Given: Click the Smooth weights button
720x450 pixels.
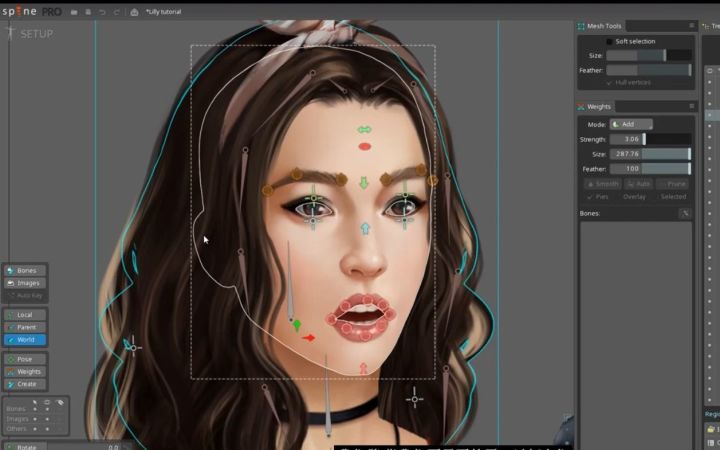Looking at the screenshot, I should tap(602, 184).
